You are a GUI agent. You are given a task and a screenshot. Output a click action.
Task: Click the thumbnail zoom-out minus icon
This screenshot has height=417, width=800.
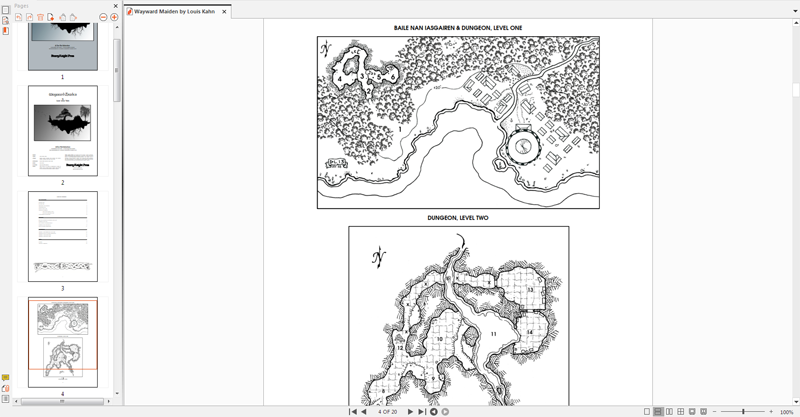tap(102, 17)
